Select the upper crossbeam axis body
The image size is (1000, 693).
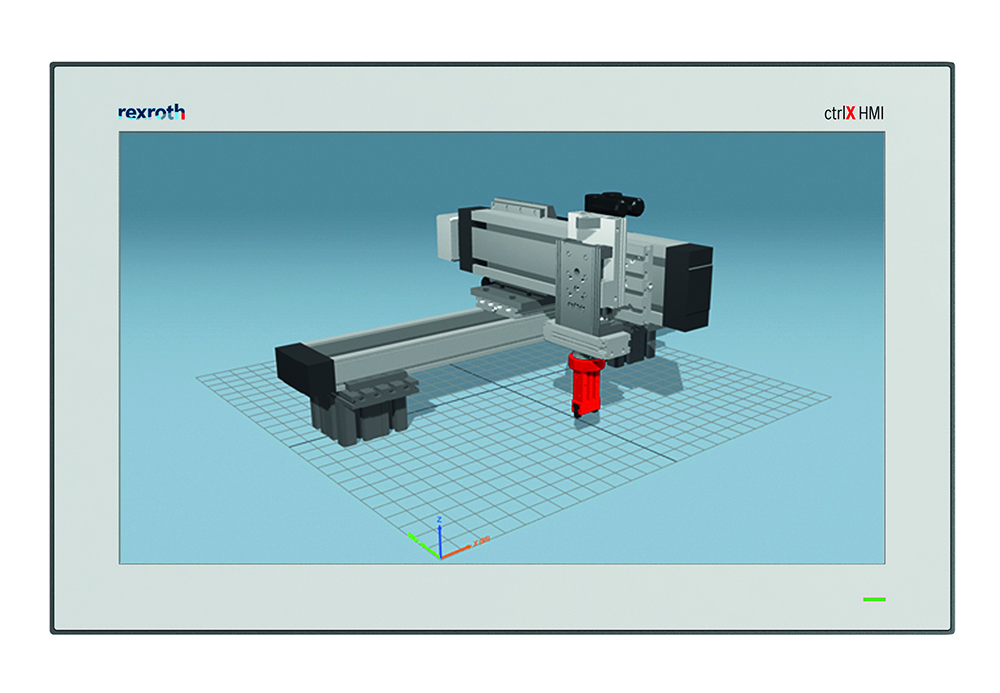520,245
